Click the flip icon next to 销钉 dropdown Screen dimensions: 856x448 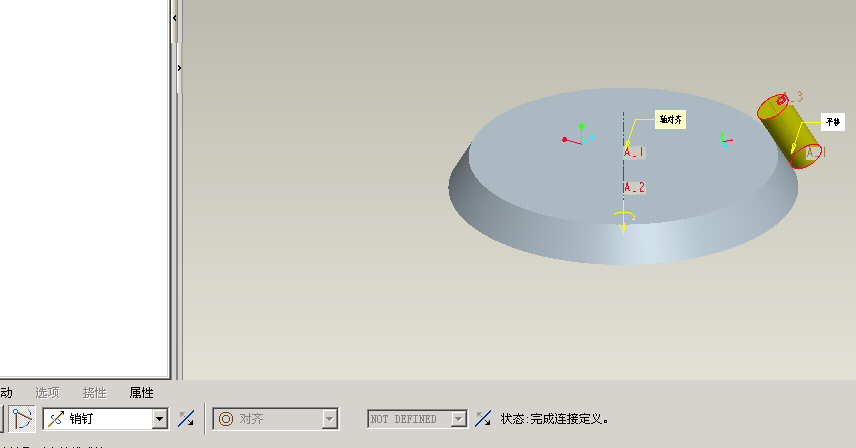(x=186, y=419)
